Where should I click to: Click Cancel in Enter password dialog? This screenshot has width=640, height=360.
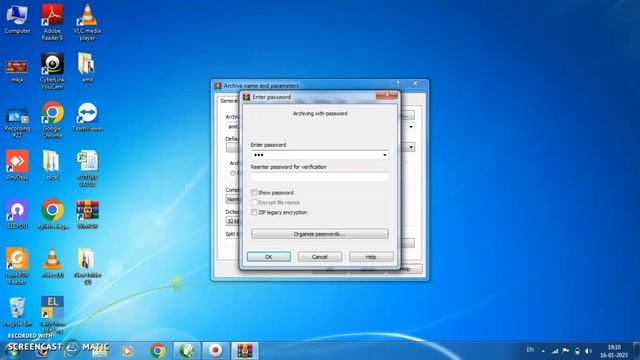[x=320, y=257]
